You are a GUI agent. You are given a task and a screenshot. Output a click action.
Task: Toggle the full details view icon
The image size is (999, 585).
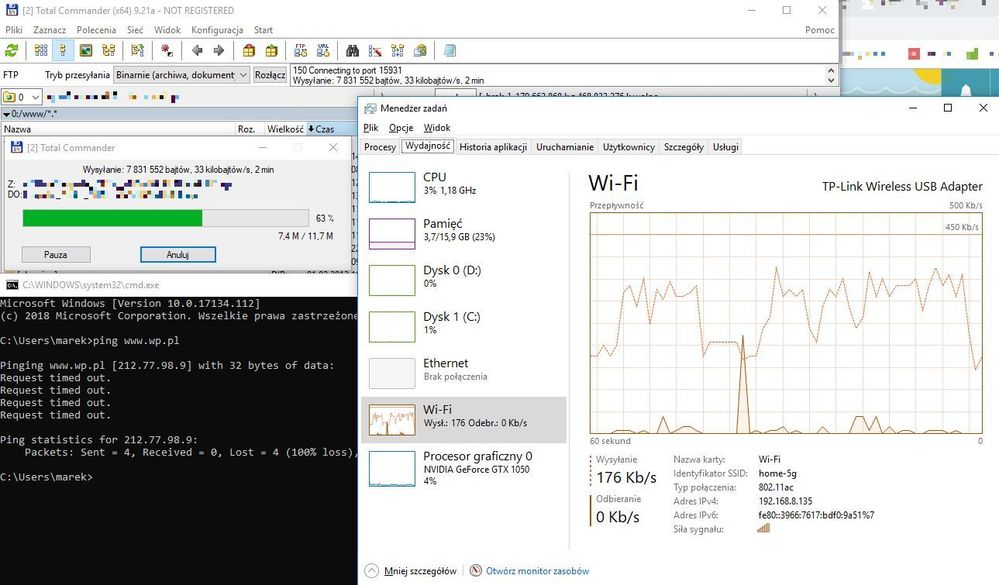pyautogui.click(x=62, y=50)
